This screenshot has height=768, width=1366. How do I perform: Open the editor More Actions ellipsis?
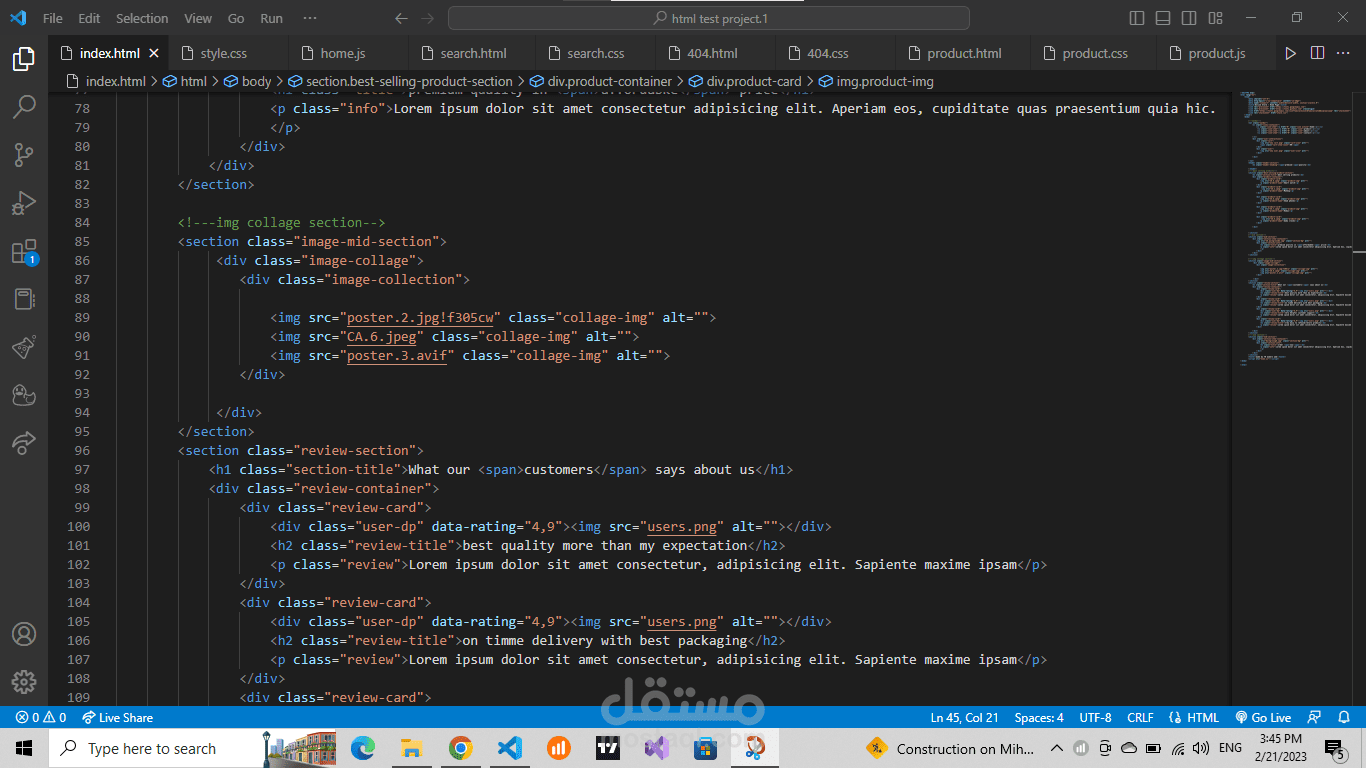(1344, 53)
